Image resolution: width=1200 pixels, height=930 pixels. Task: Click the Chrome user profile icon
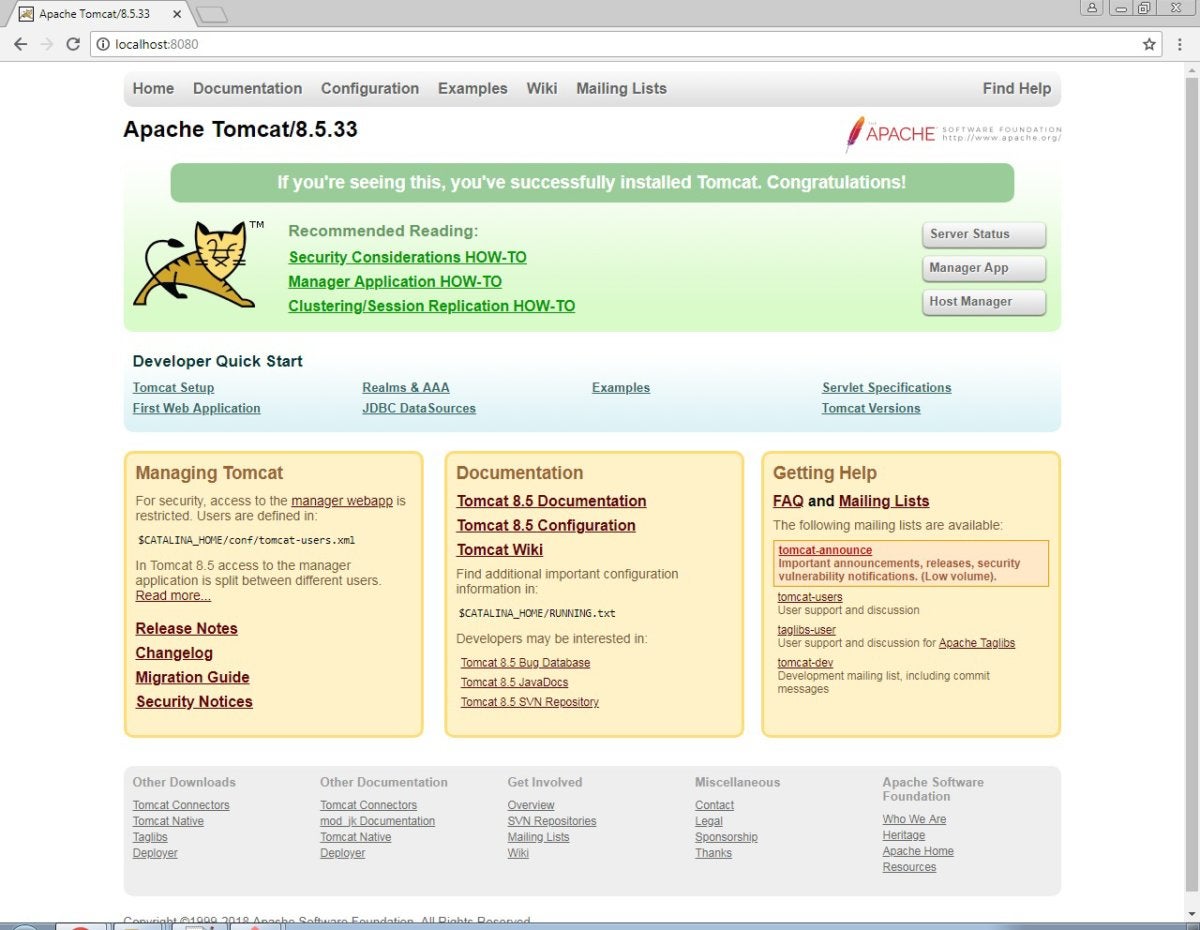point(1091,8)
